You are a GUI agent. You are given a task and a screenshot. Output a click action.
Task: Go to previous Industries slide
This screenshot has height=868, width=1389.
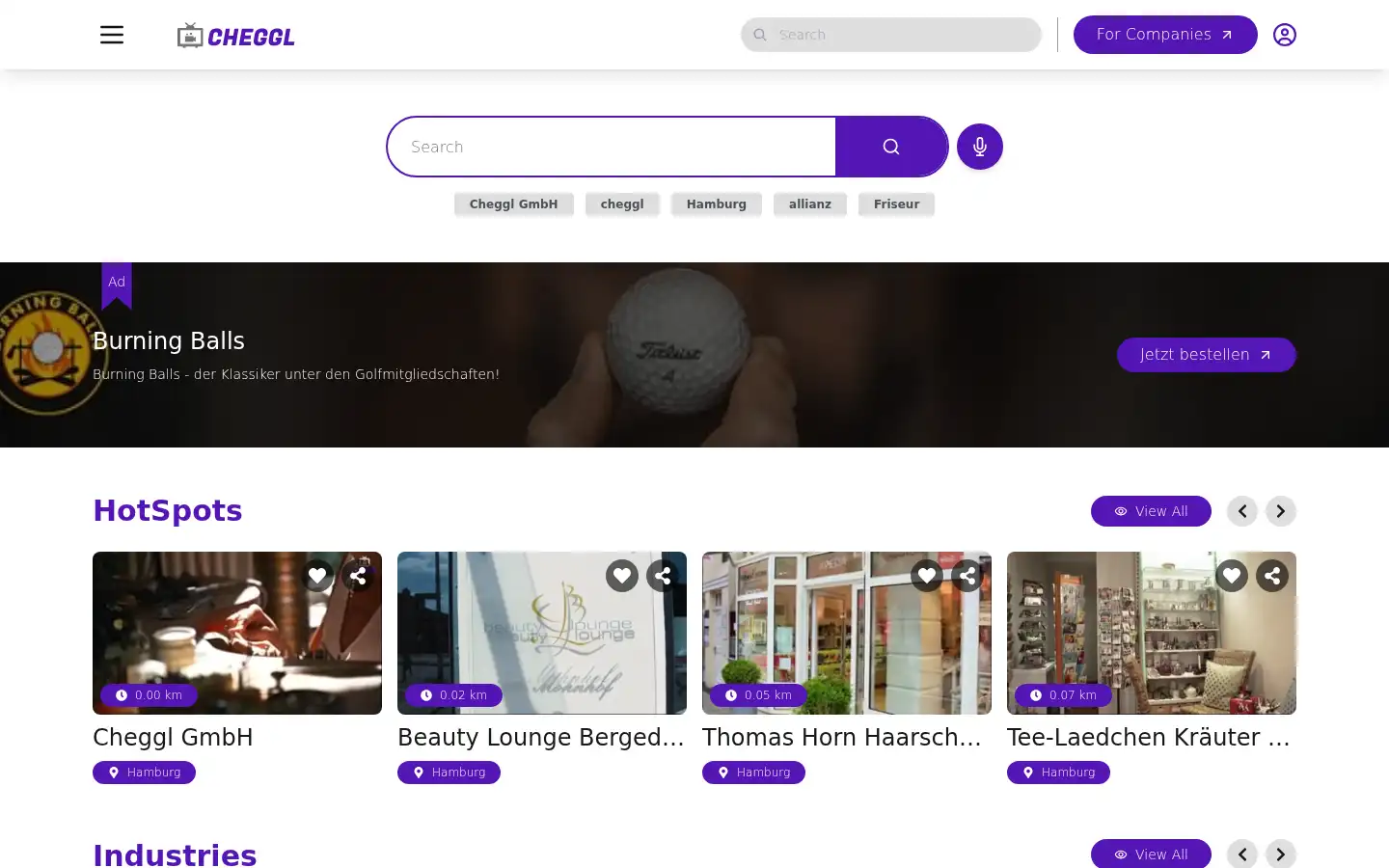coord(1242,854)
